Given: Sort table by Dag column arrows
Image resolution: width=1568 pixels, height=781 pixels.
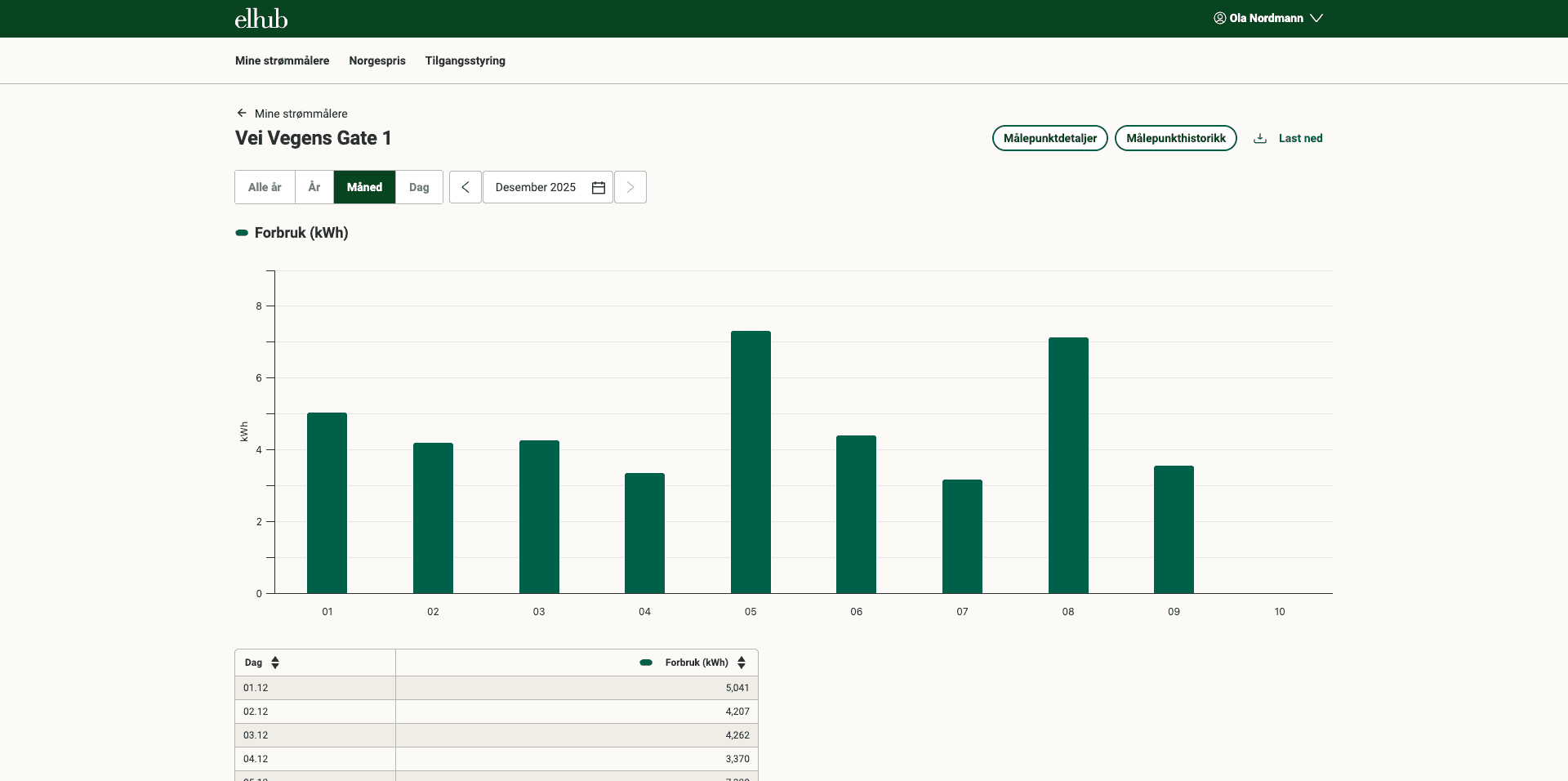Looking at the screenshot, I should click(x=275, y=663).
